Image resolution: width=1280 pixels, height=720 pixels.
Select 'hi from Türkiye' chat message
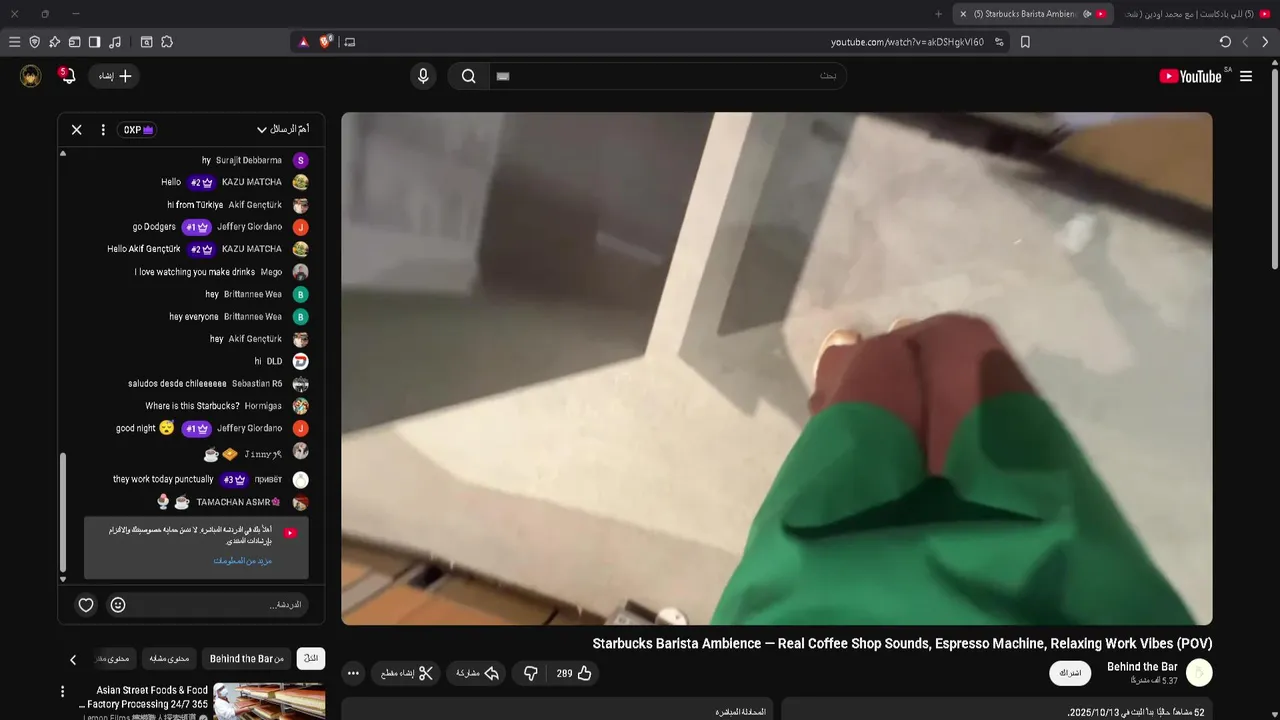pos(195,205)
